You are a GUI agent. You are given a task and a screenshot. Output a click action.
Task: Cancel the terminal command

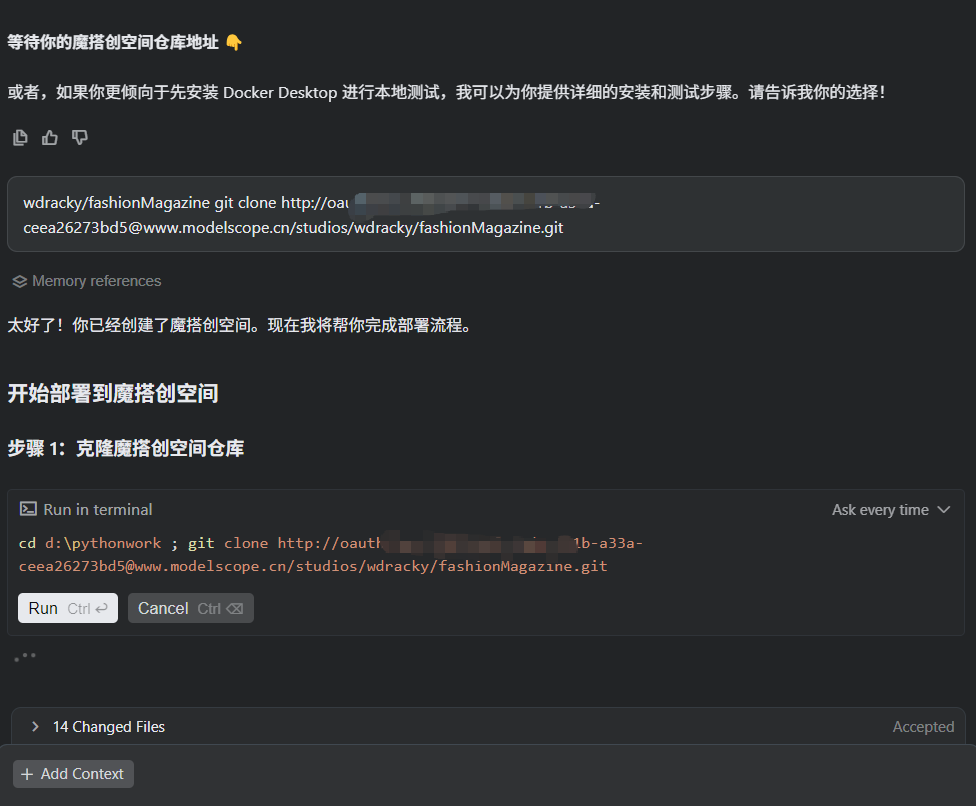click(190, 608)
